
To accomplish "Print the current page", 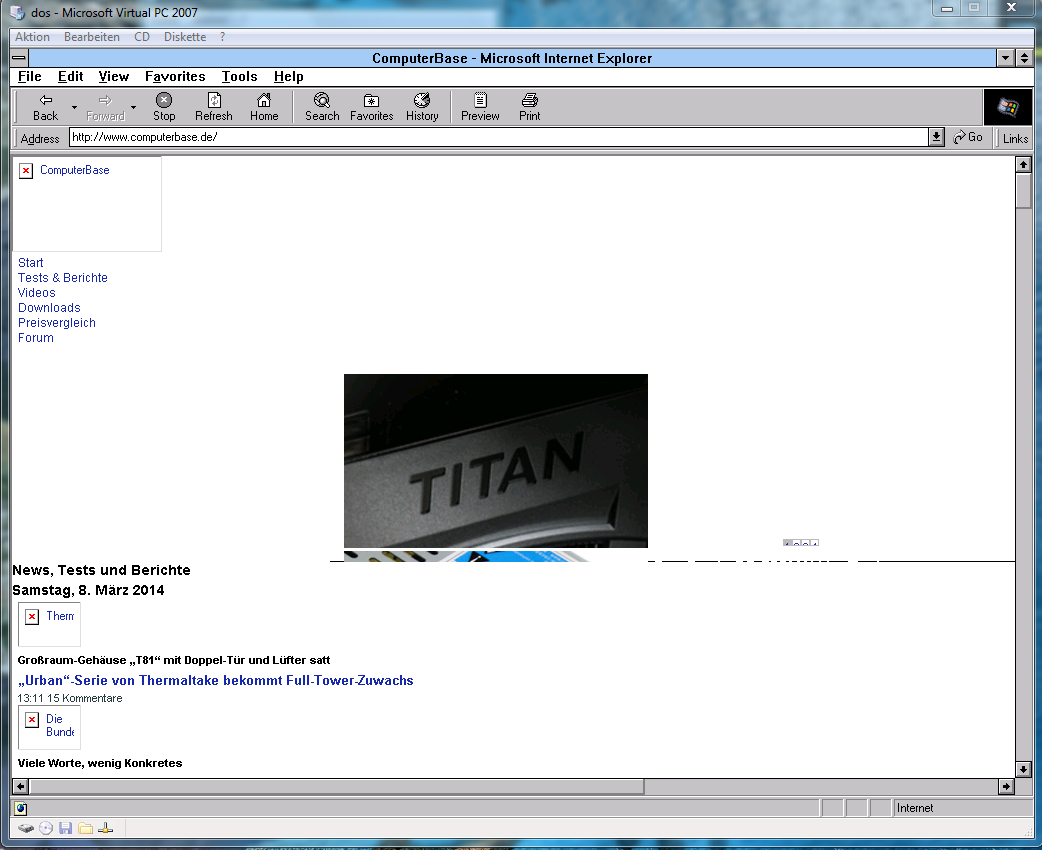I will (x=530, y=107).
